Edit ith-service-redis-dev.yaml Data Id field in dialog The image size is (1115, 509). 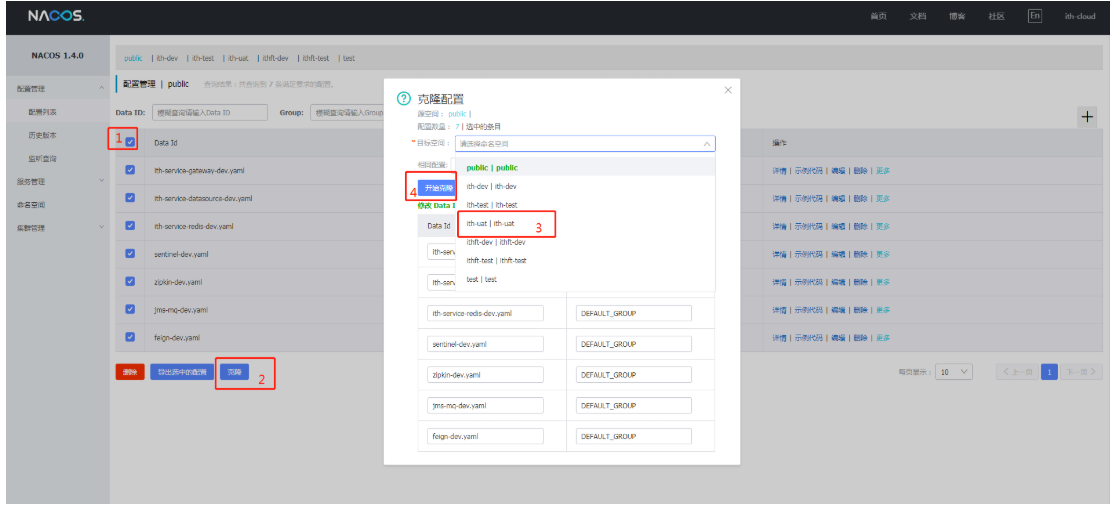[x=485, y=313]
